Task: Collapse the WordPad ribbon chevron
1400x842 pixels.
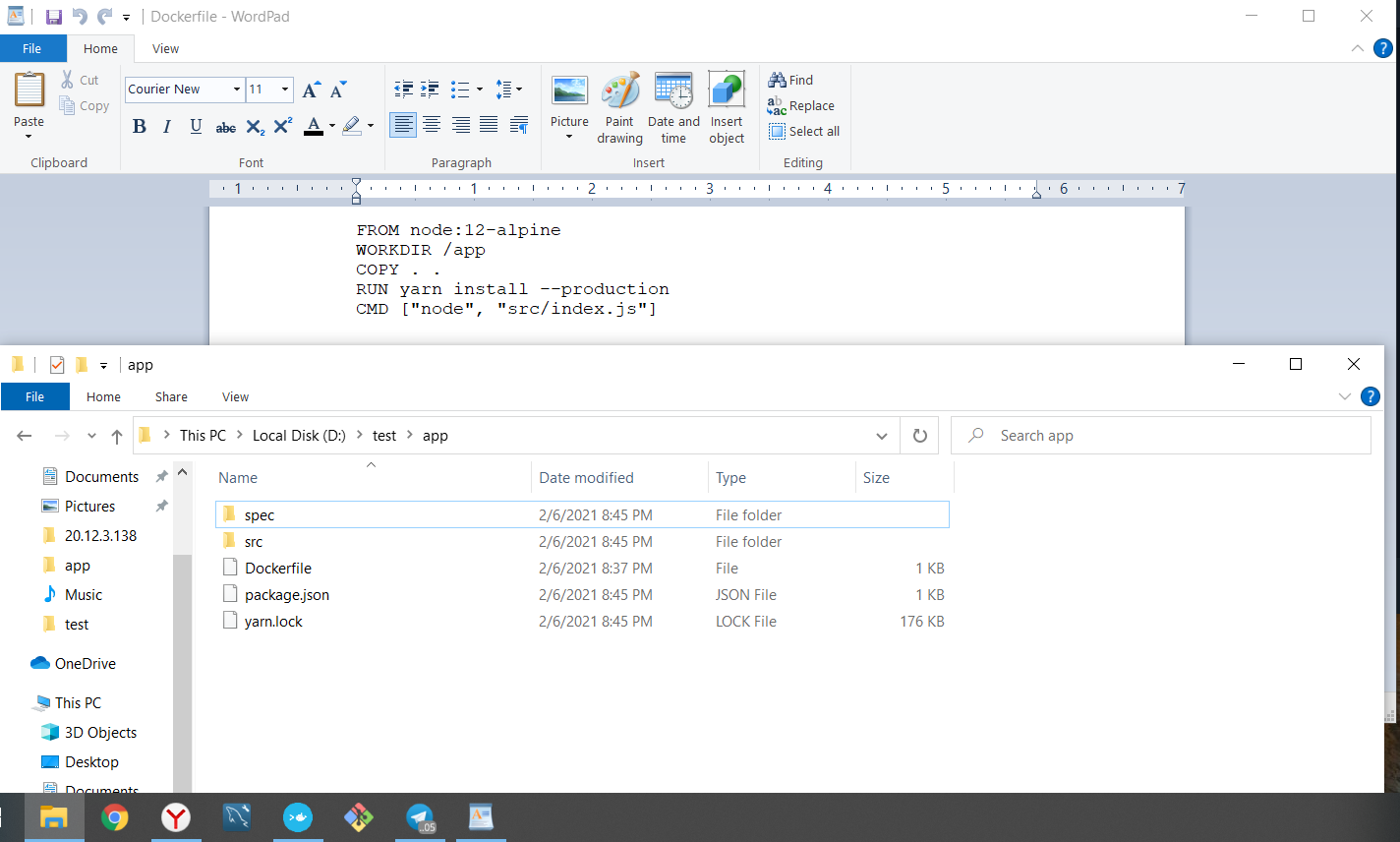Action: (1357, 48)
